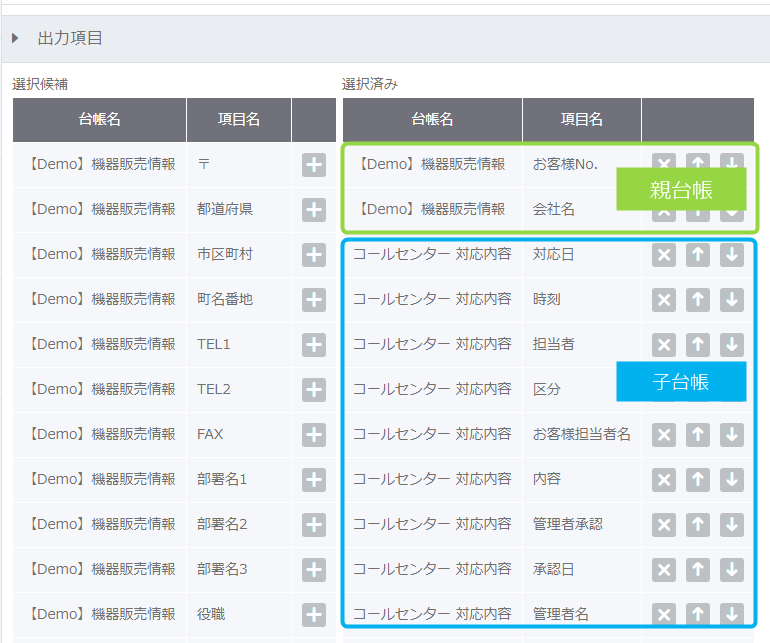The height and width of the screenshot is (643, 770).
Task: Add 町名番地 to selected items
Action: 314,300
